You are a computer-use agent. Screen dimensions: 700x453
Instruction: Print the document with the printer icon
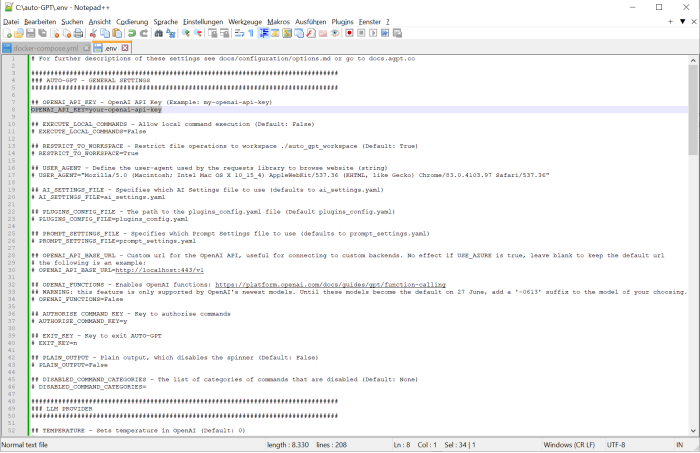point(78,33)
